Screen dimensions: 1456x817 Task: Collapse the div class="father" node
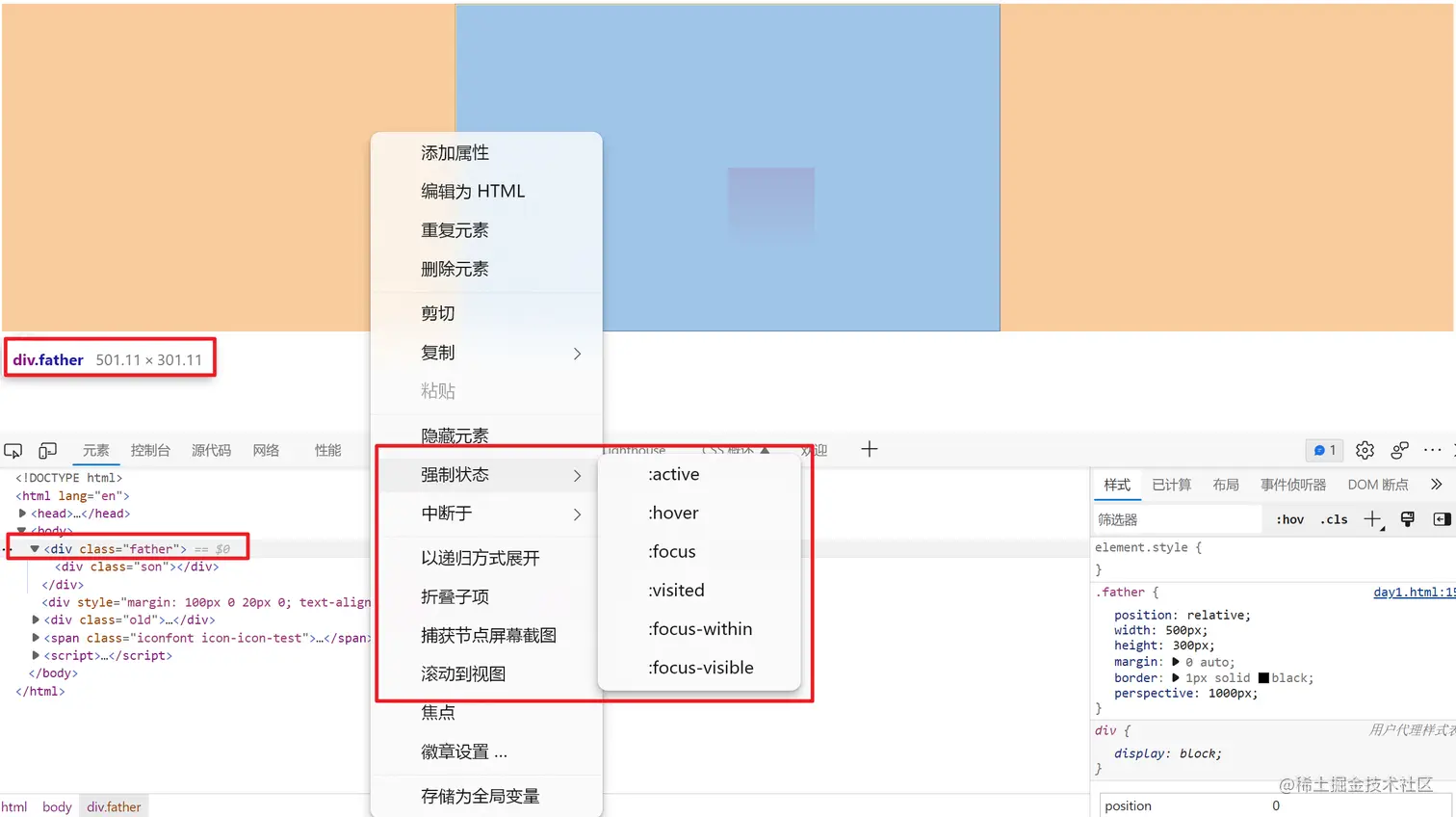(x=35, y=549)
